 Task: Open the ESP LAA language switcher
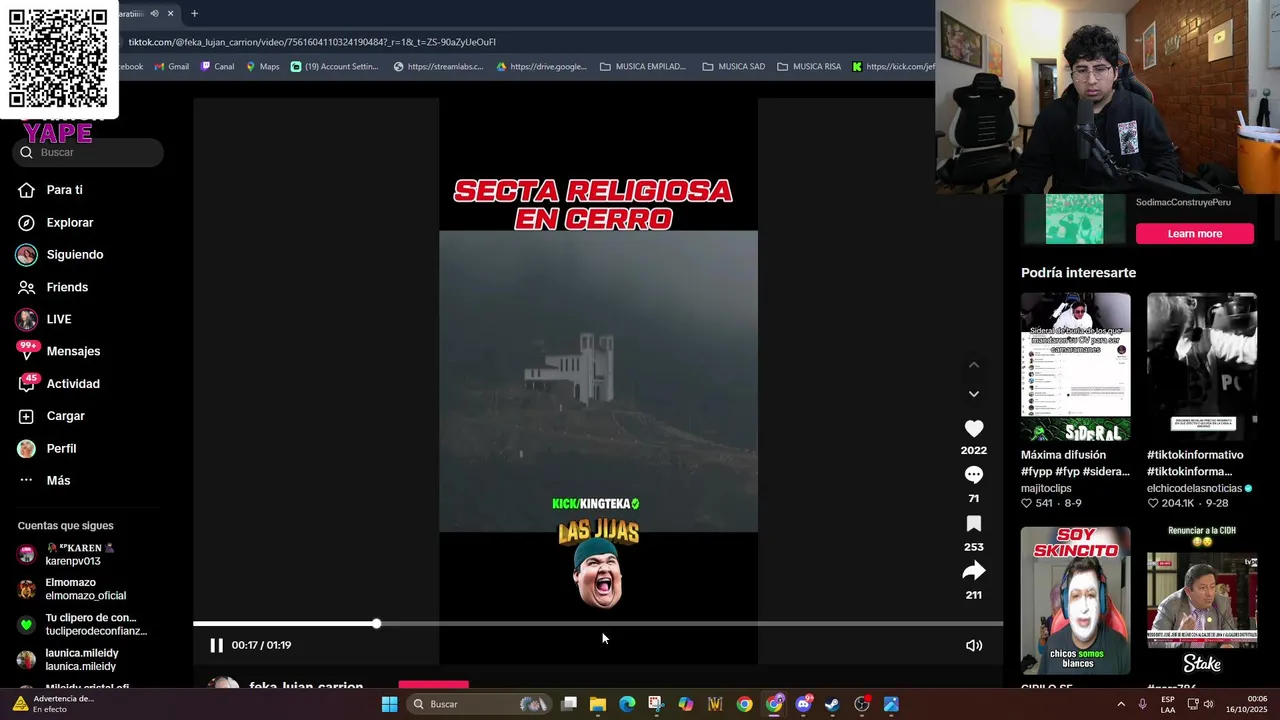tap(1168, 704)
